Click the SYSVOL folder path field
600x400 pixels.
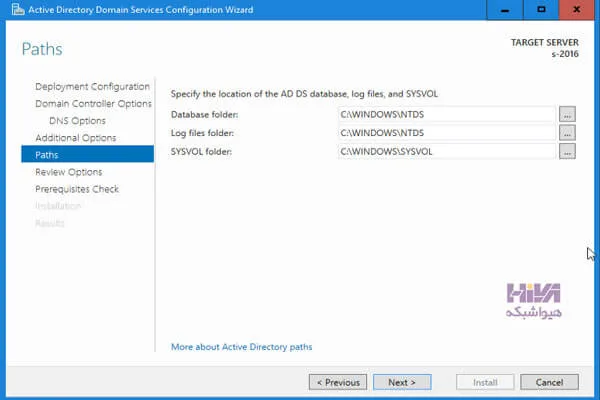pos(447,151)
